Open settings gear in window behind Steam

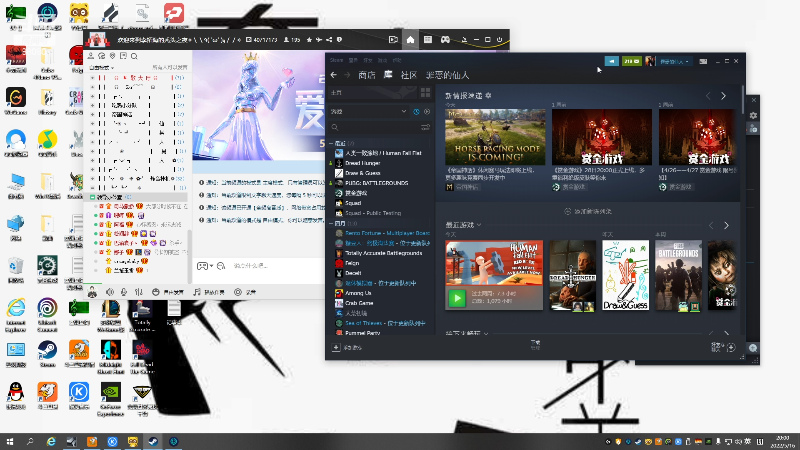tap(753, 116)
